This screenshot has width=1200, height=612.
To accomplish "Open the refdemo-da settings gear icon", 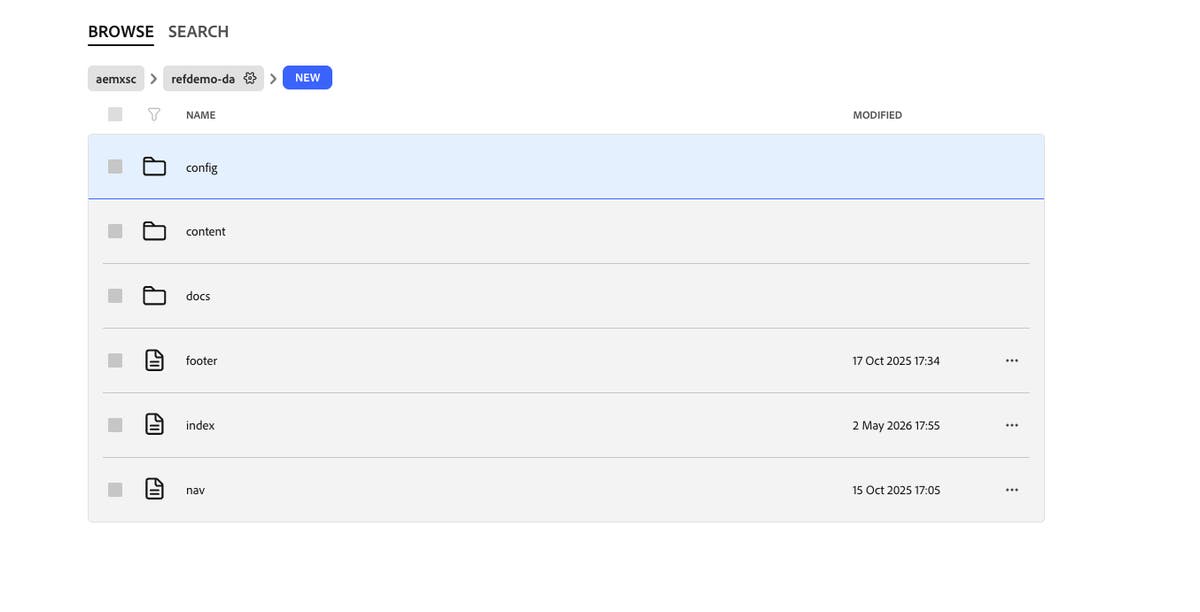I will [x=250, y=78].
